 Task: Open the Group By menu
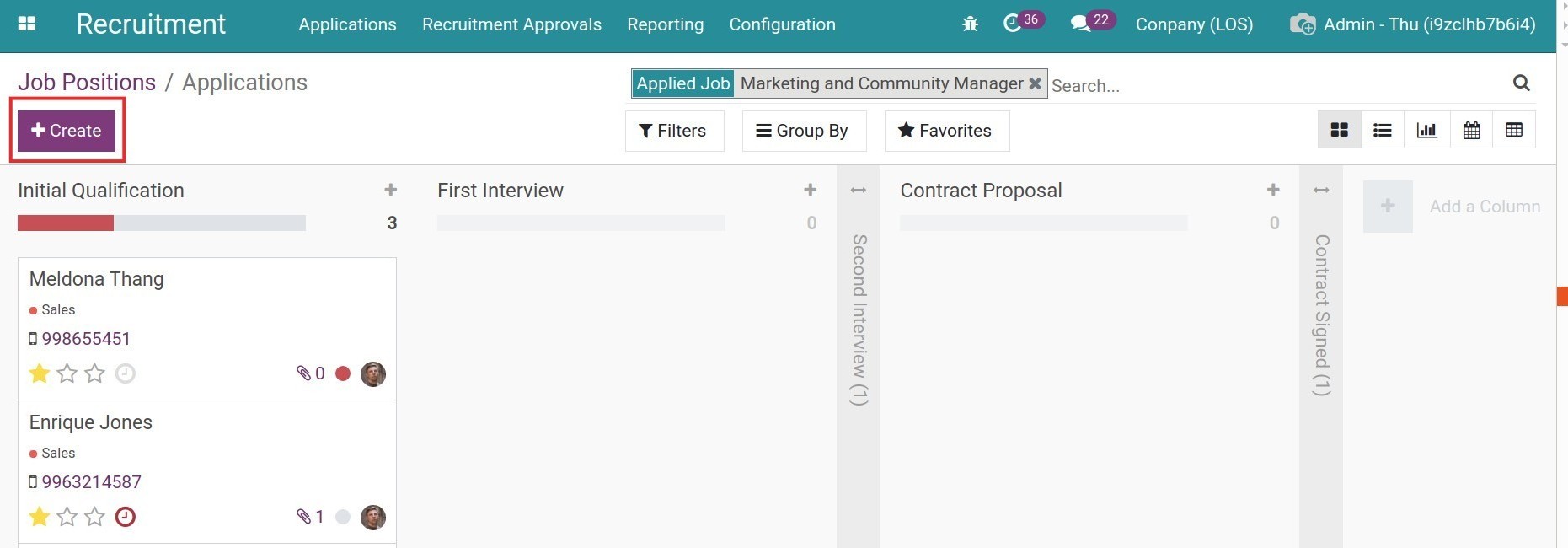(803, 131)
